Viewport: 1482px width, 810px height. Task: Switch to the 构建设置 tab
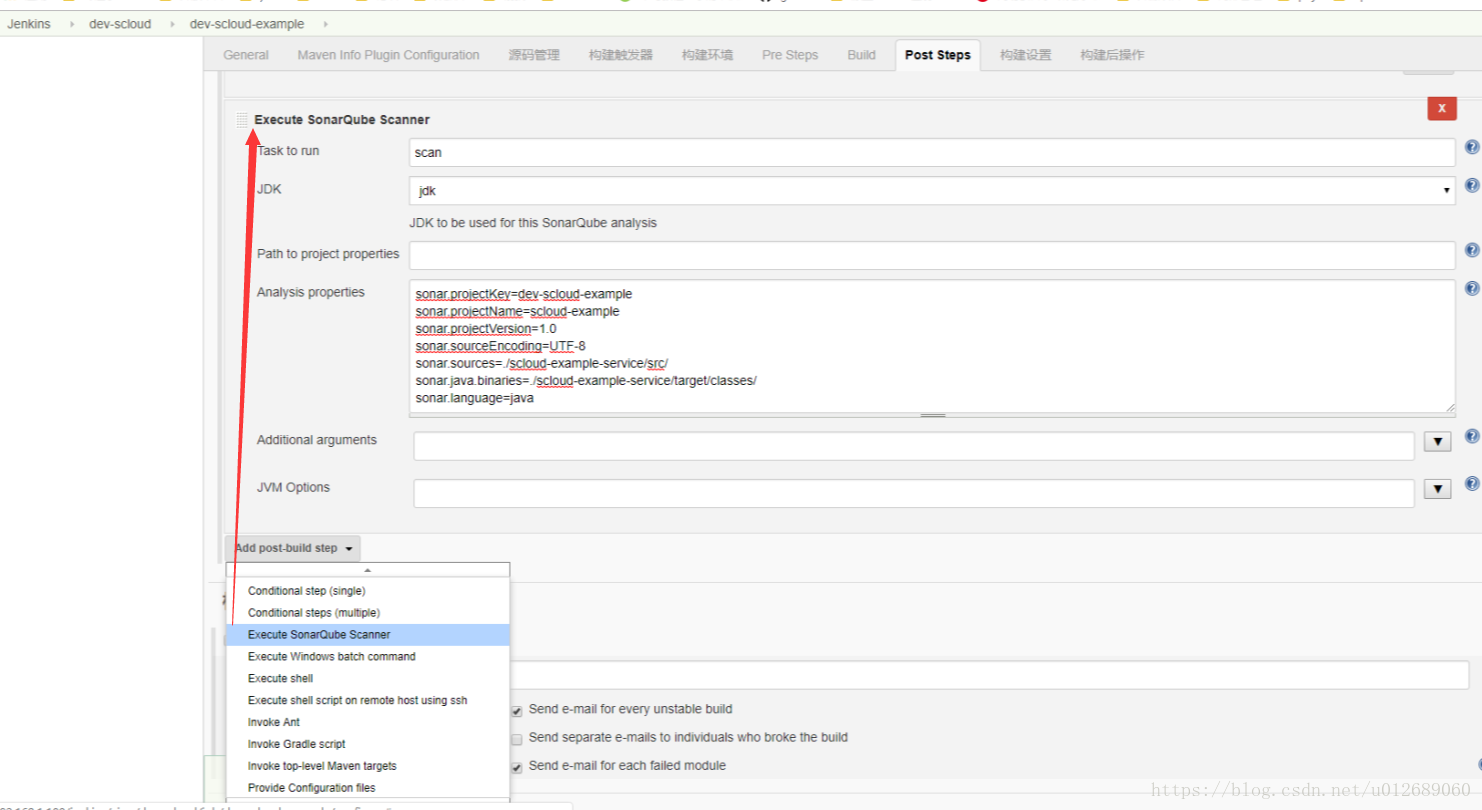[x=1026, y=55]
